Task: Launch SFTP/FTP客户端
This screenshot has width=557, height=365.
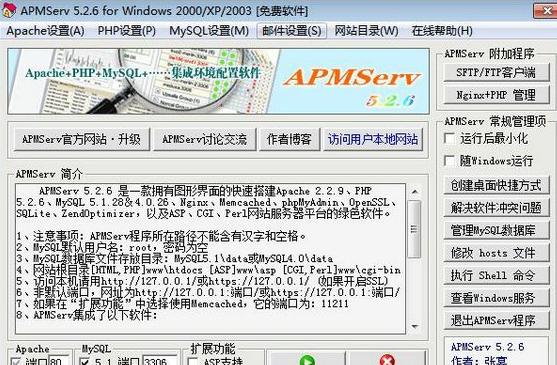Action: coord(496,72)
